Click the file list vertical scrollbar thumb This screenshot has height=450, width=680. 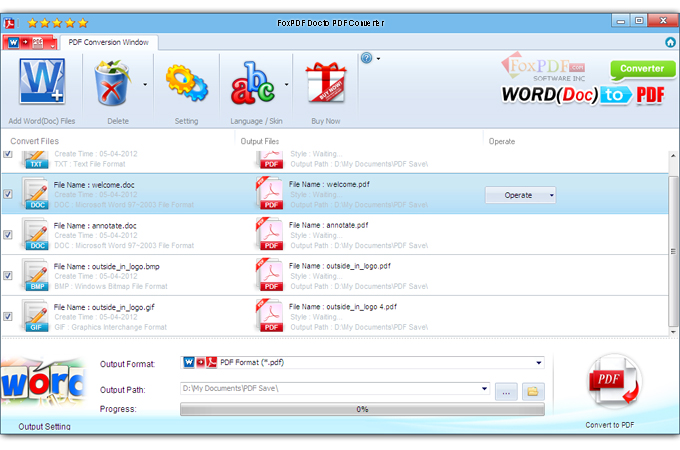673,251
